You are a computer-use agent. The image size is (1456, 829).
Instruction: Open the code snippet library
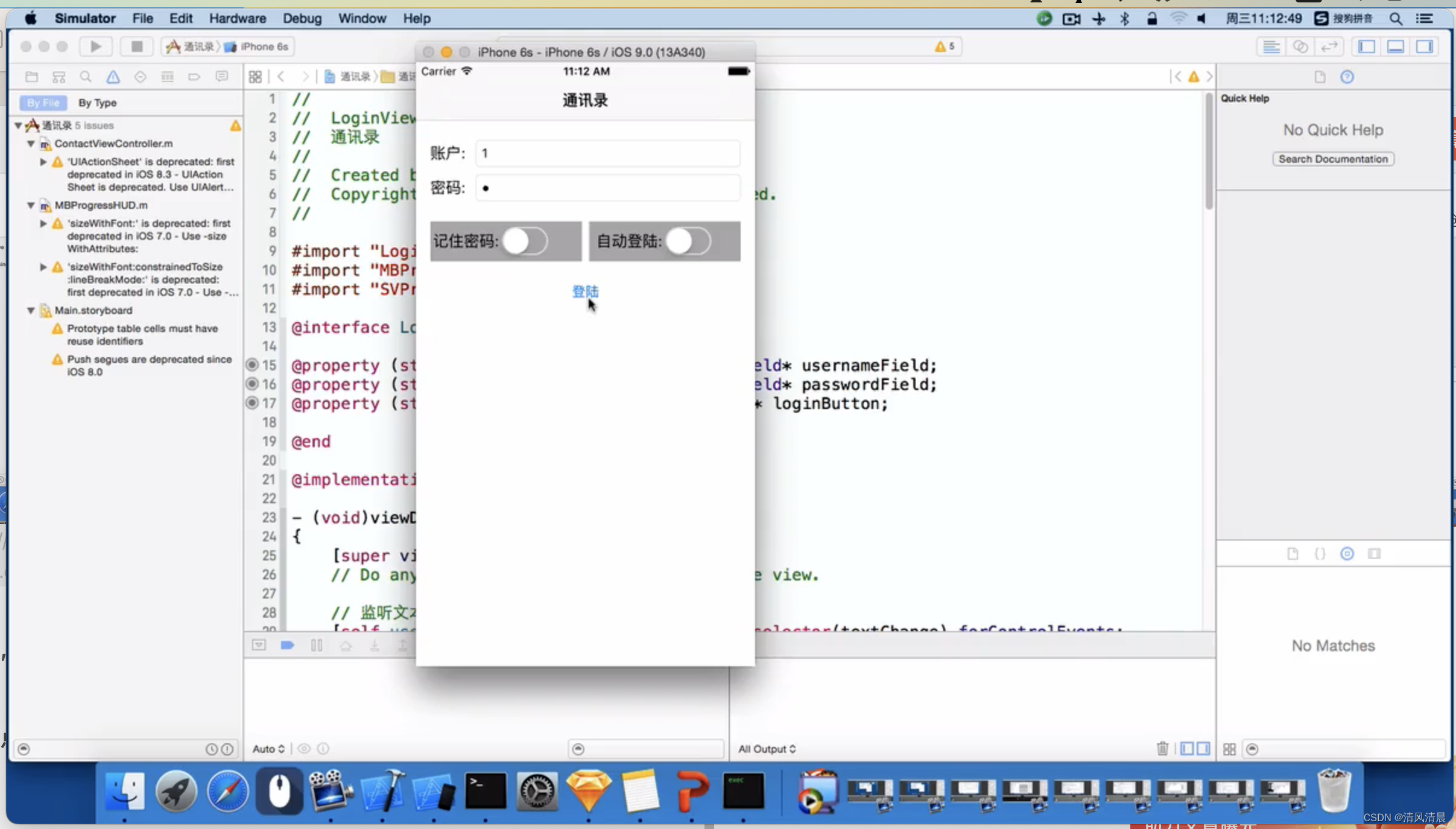[1320, 553]
